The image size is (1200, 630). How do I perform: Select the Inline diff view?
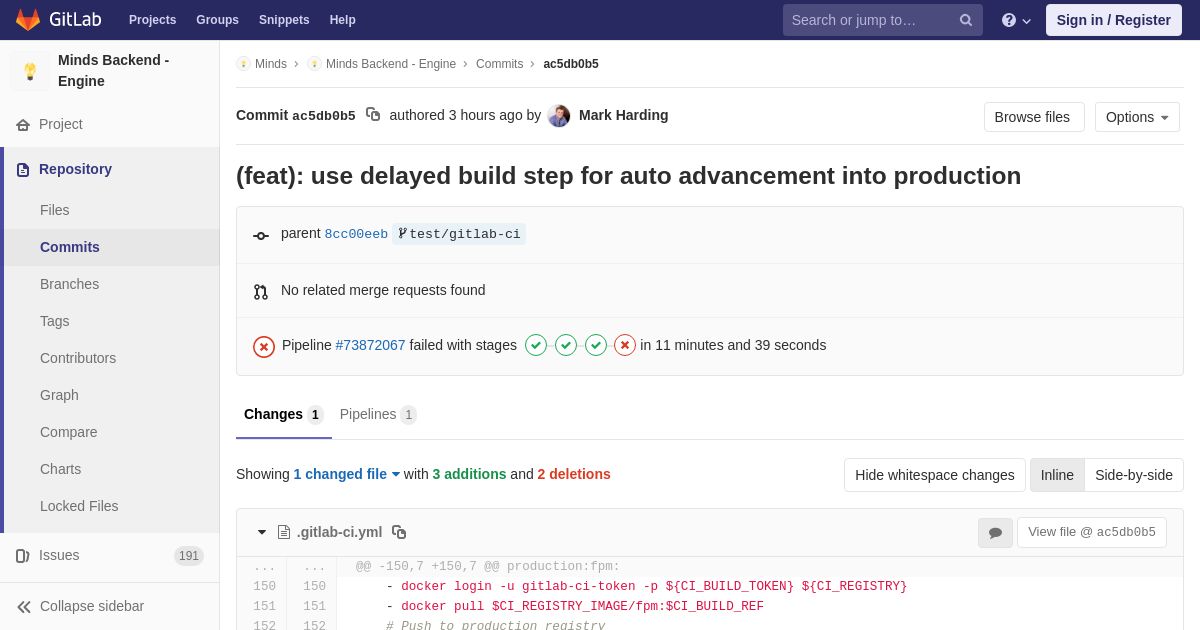click(x=1057, y=475)
